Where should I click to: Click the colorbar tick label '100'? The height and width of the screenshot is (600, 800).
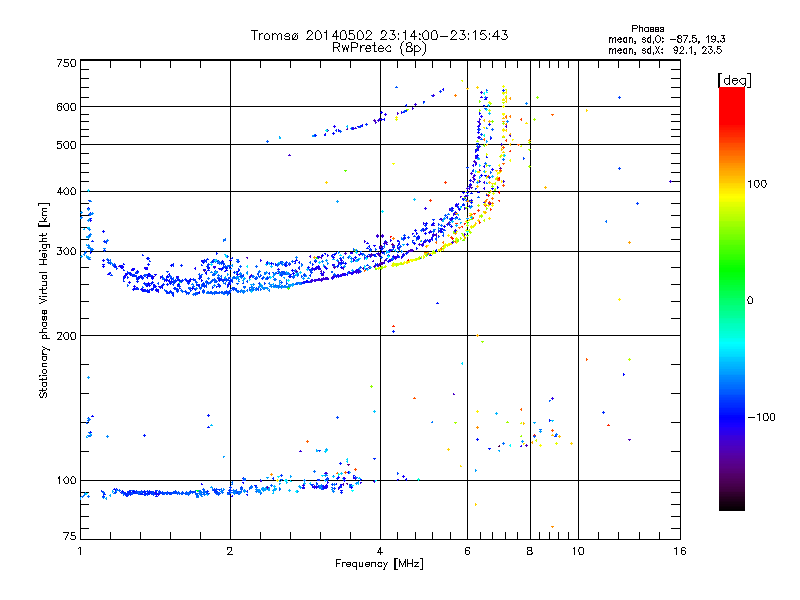tap(757, 184)
